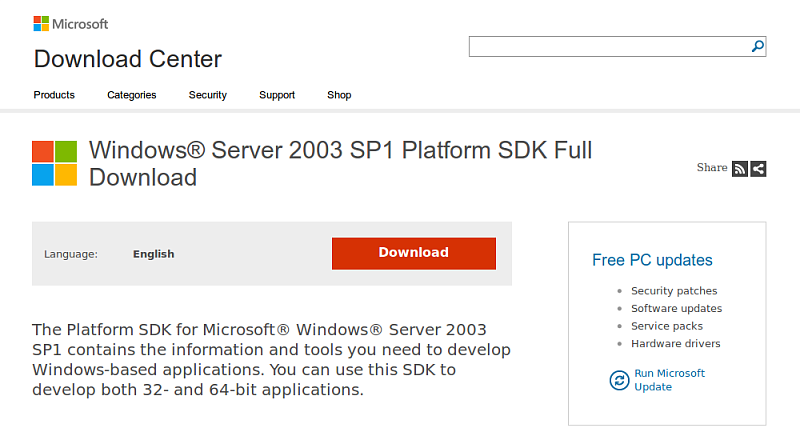Click the Microsoft logo in header
The image size is (800, 436).
[71, 23]
